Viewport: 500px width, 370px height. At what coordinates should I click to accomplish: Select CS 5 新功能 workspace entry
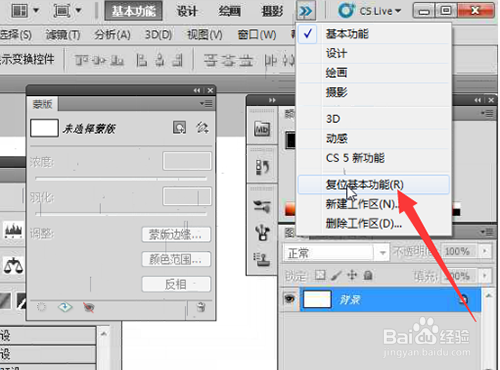pos(374,158)
